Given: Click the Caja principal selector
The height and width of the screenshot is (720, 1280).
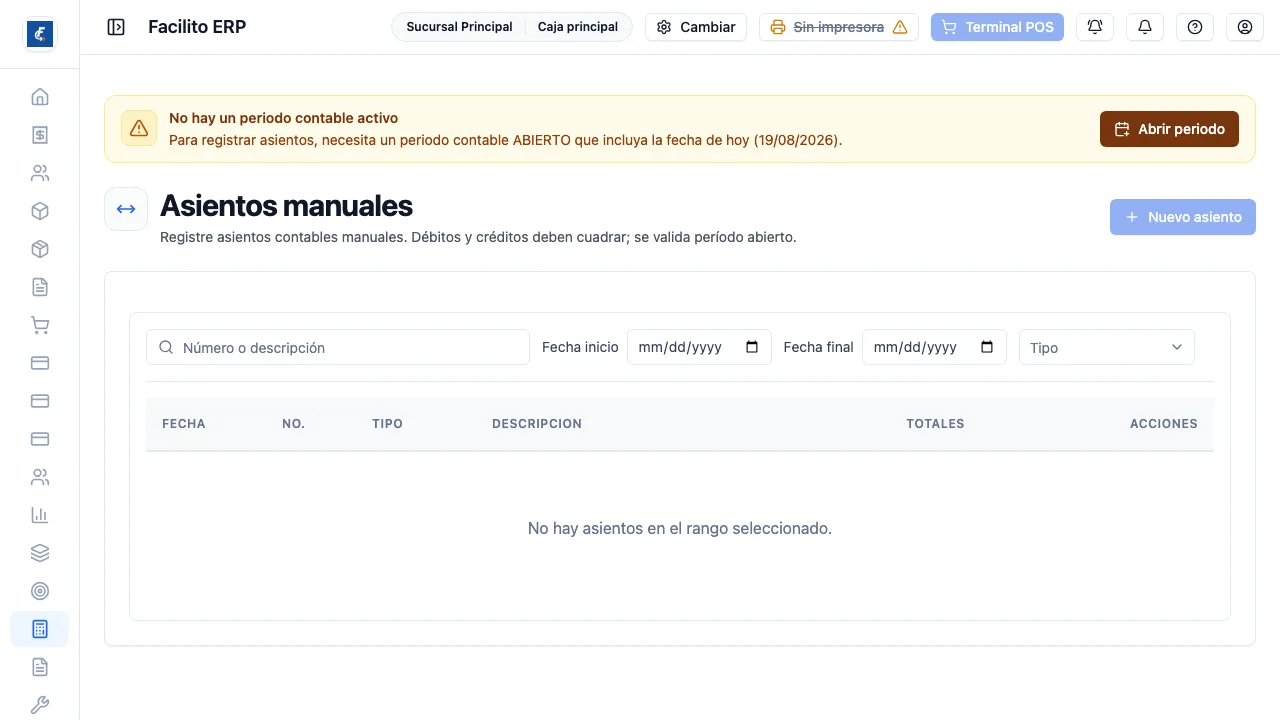Looking at the screenshot, I should pyautogui.click(x=578, y=27).
